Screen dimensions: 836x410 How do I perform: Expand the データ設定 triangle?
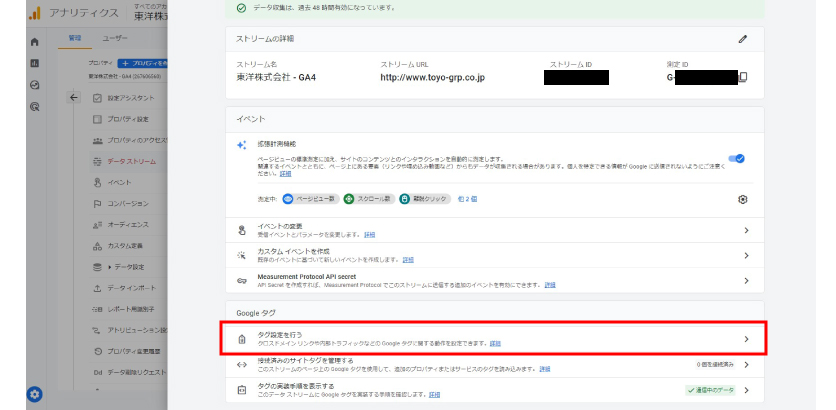click(x=110, y=267)
